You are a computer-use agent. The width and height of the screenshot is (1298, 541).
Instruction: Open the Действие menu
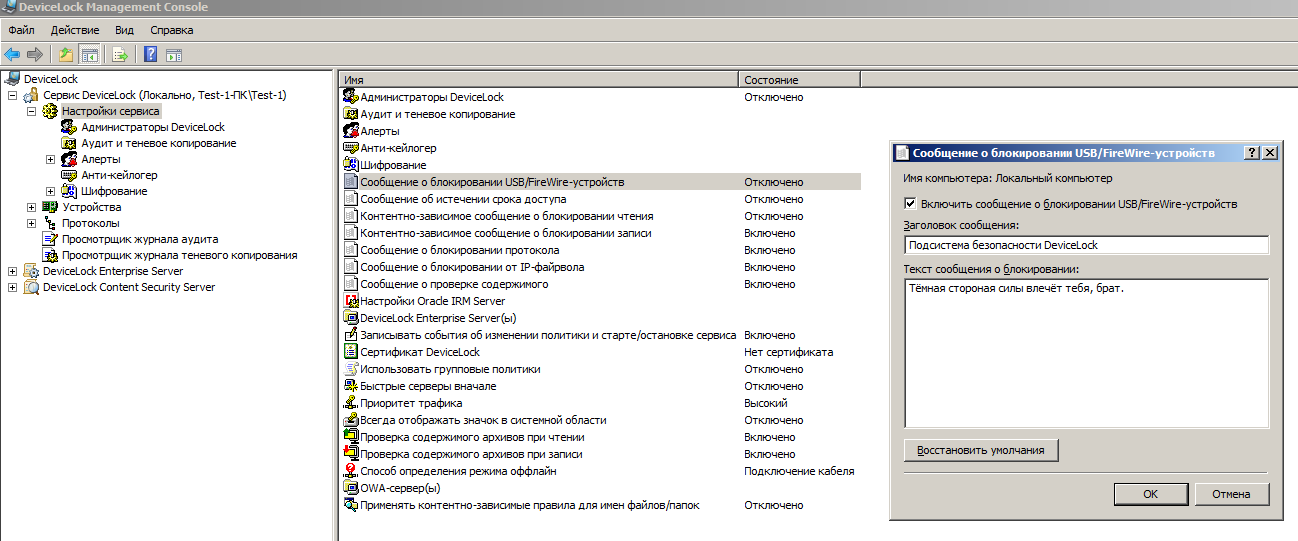pos(75,30)
